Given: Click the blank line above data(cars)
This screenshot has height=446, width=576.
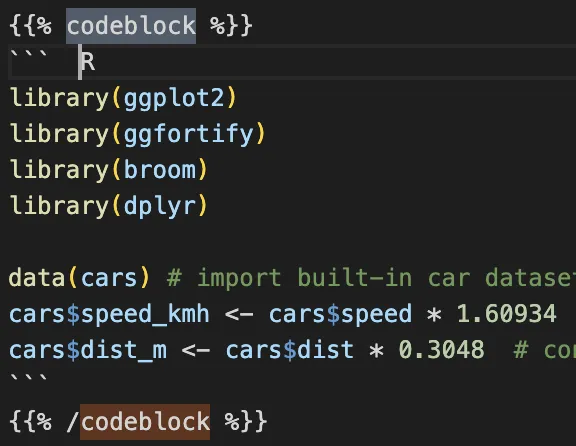Looking at the screenshot, I should pos(288,242).
